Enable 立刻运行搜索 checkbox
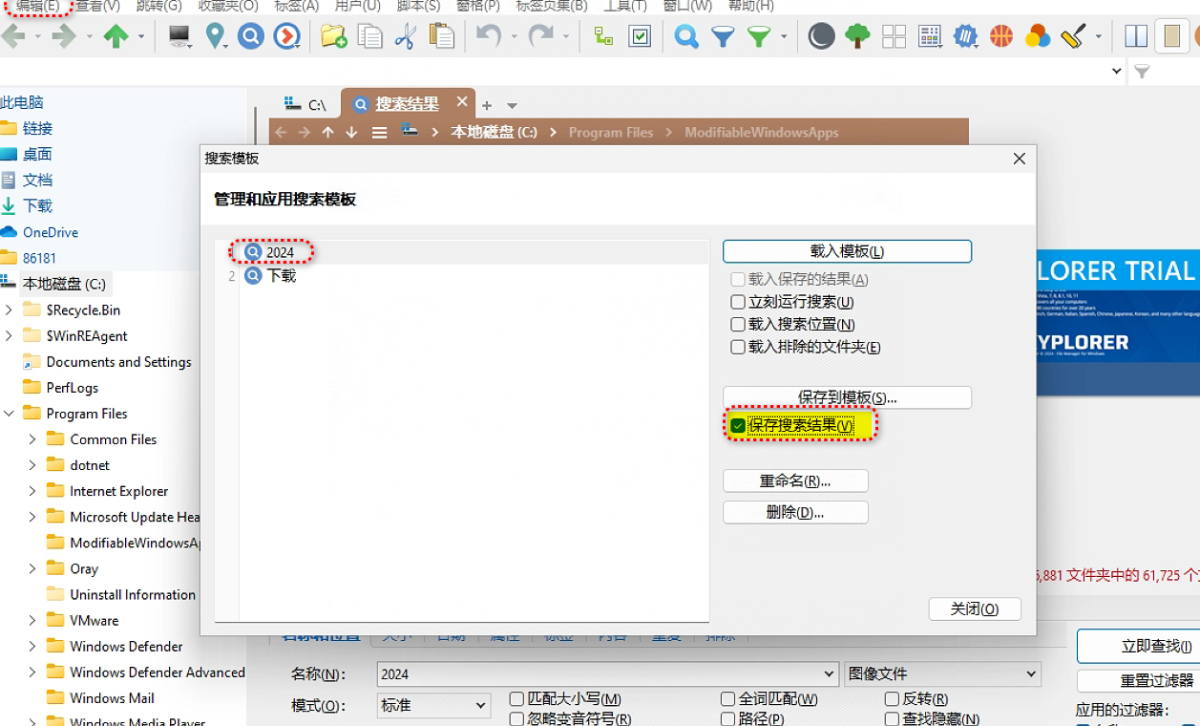The height and width of the screenshot is (726, 1200). click(x=738, y=302)
